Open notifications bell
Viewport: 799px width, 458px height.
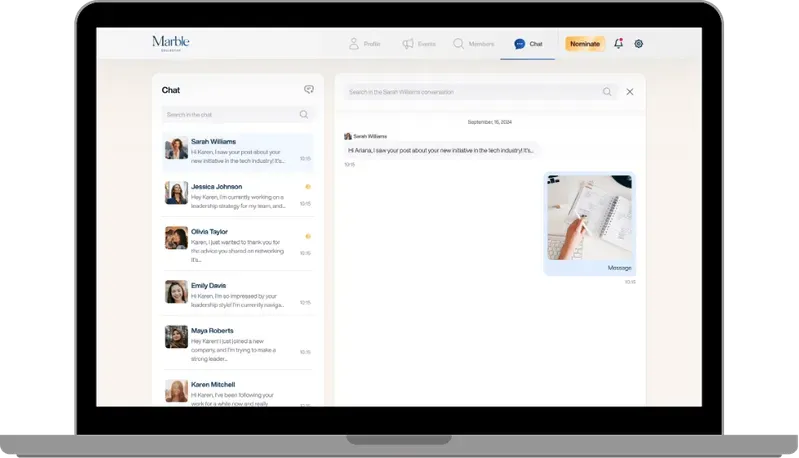click(618, 43)
